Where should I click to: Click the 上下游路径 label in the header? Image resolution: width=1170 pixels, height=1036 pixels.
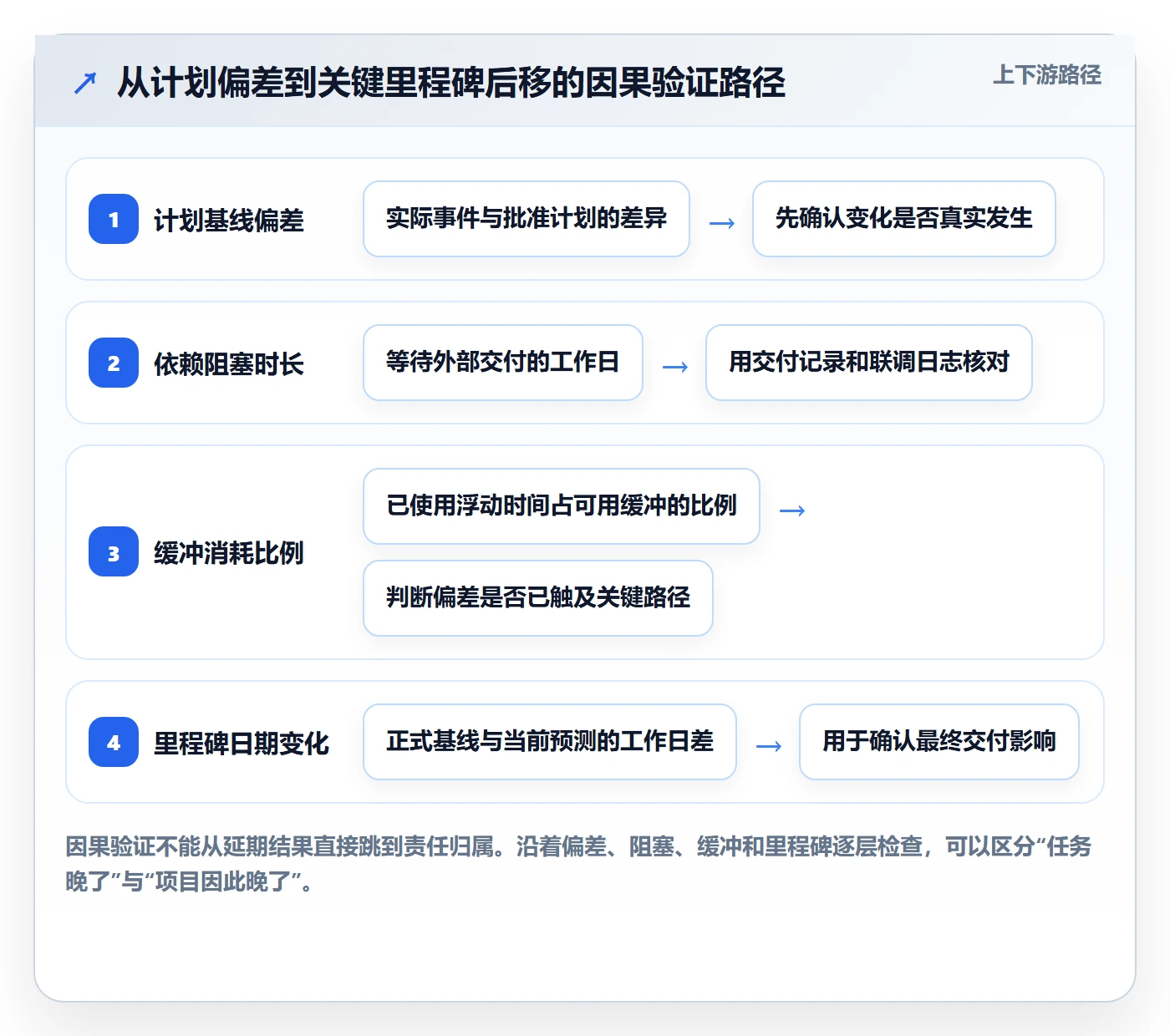(1047, 75)
